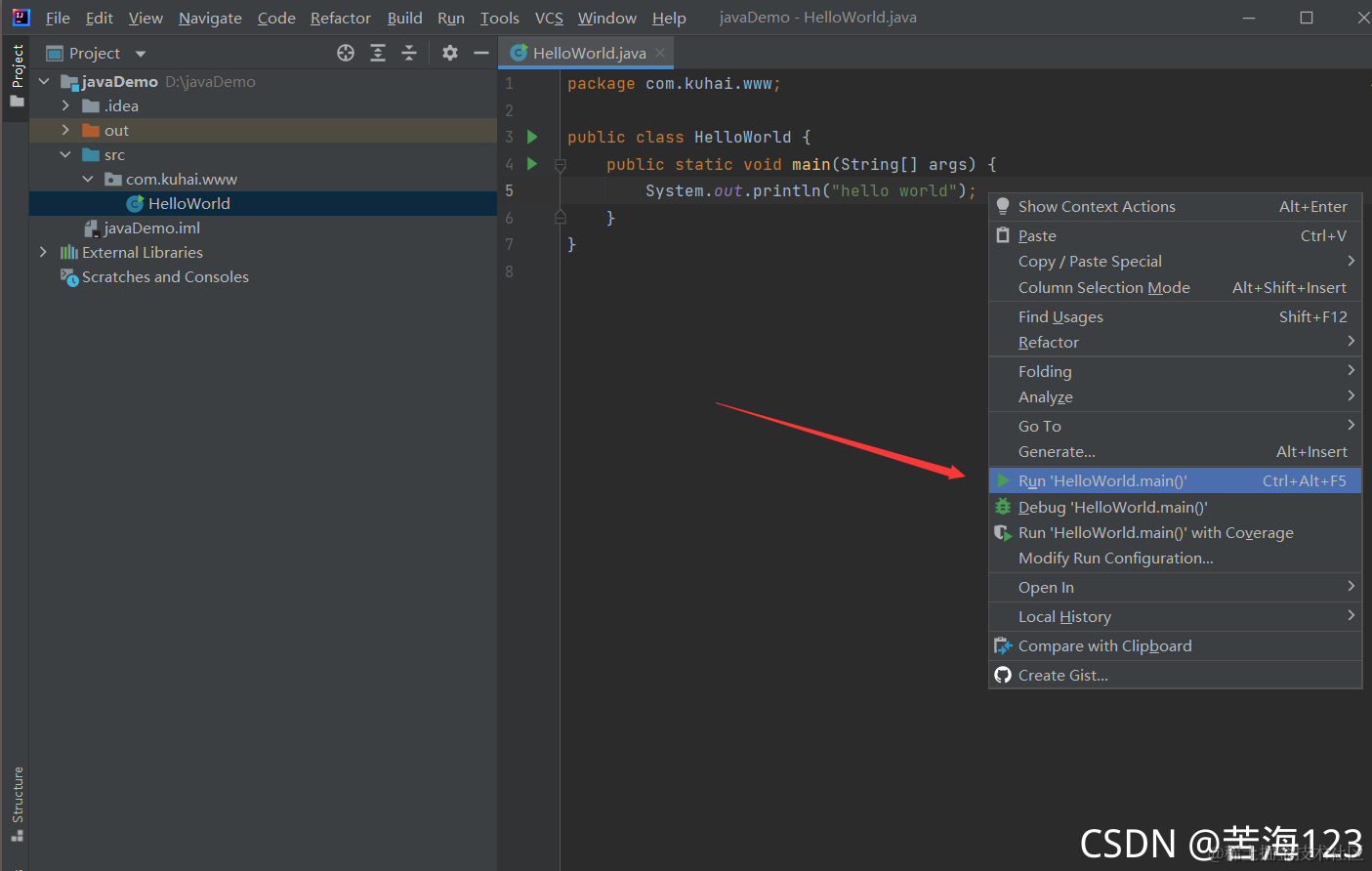Open the File menu
1372x871 pixels.
point(58,18)
